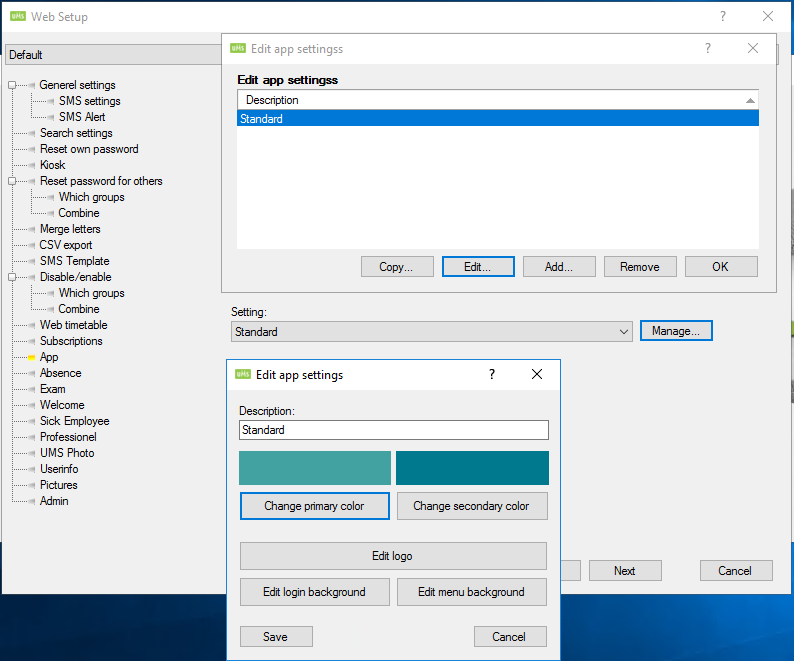Click Edit login background button
The width and height of the screenshot is (794, 661).
tap(314, 592)
